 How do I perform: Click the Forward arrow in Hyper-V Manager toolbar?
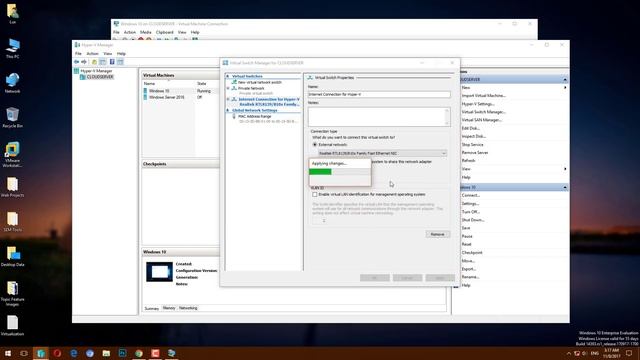(84, 62)
